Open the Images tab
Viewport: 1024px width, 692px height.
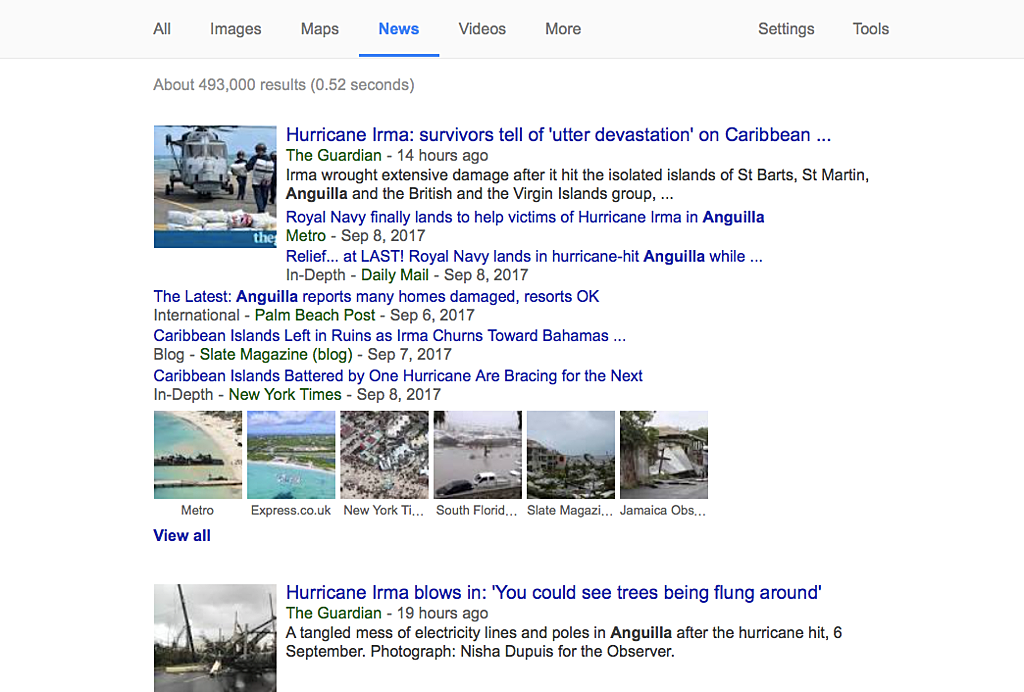235,29
